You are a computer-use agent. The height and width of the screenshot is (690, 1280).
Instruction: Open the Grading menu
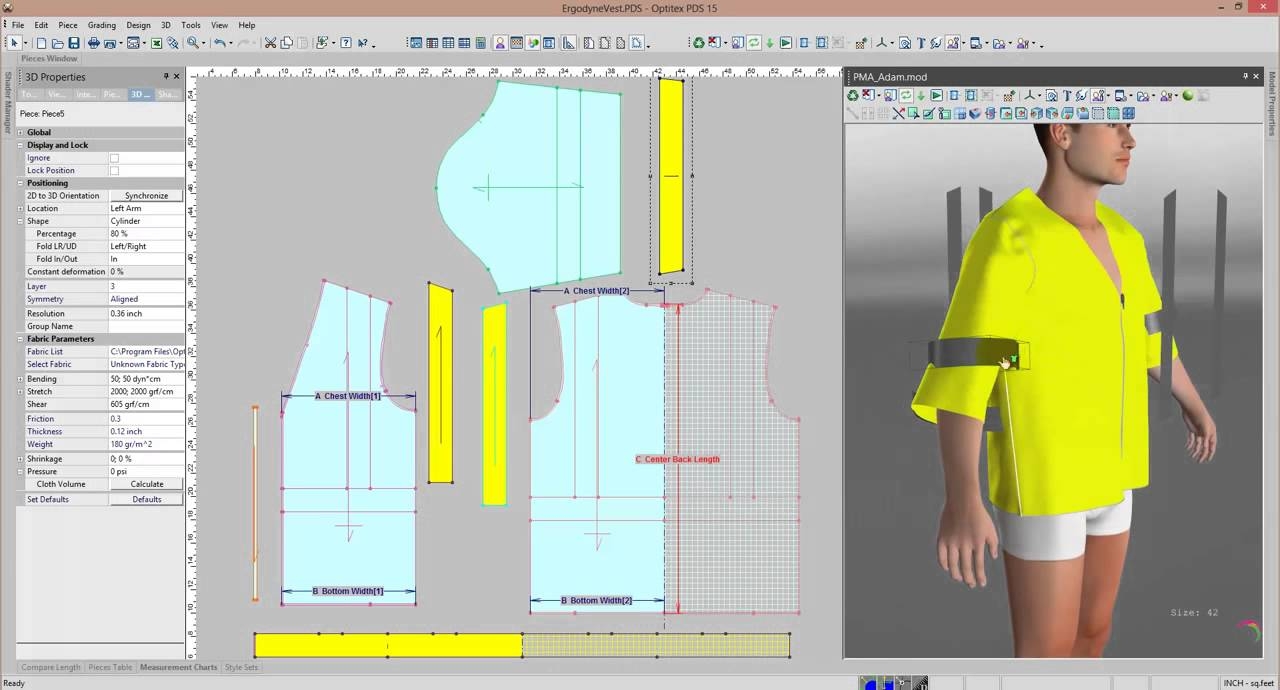click(x=102, y=25)
